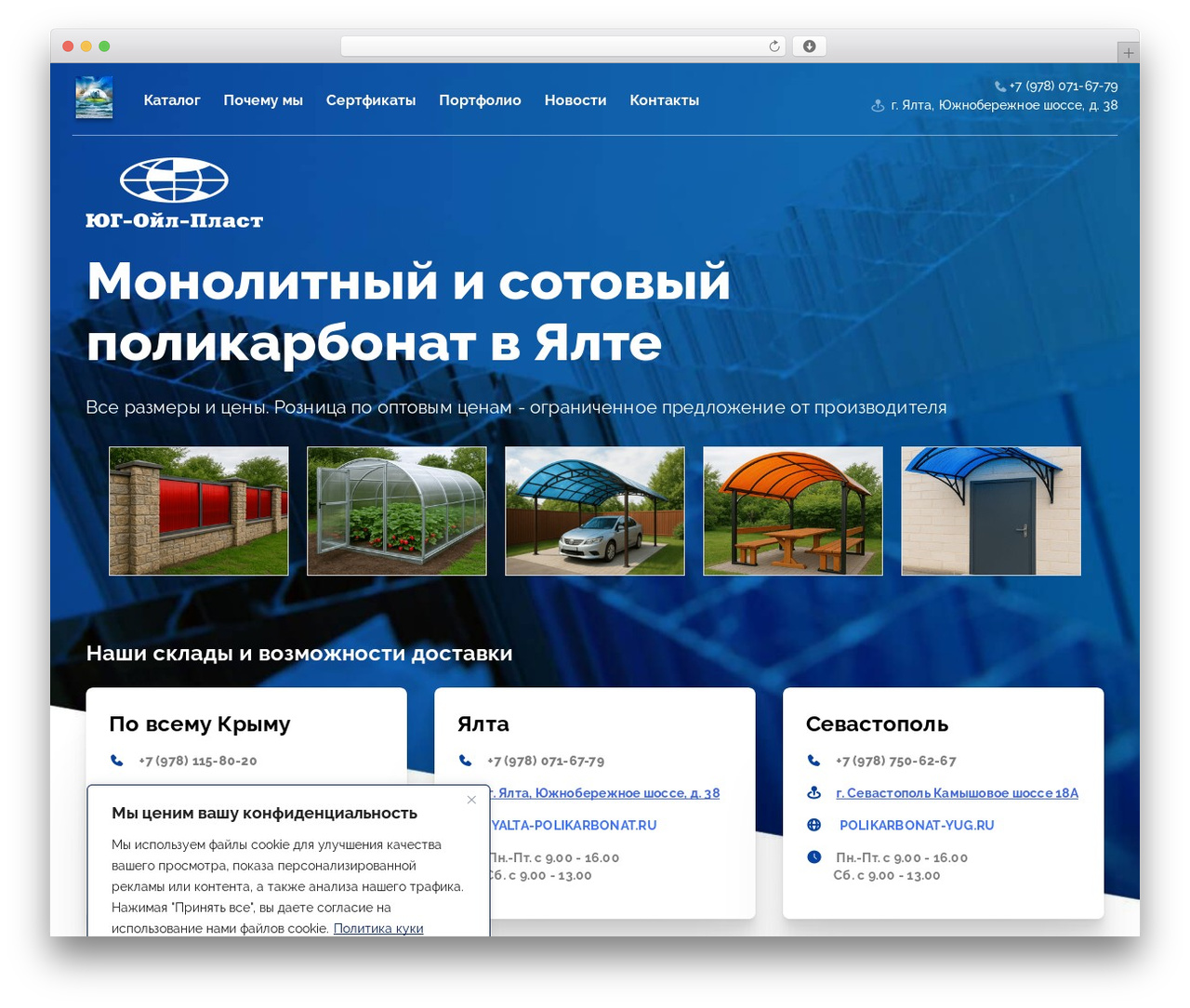Screen dimensions: 1190x1008
Task: Click the globe icon in the Севастополь card
Action: click(x=814, y=825)
